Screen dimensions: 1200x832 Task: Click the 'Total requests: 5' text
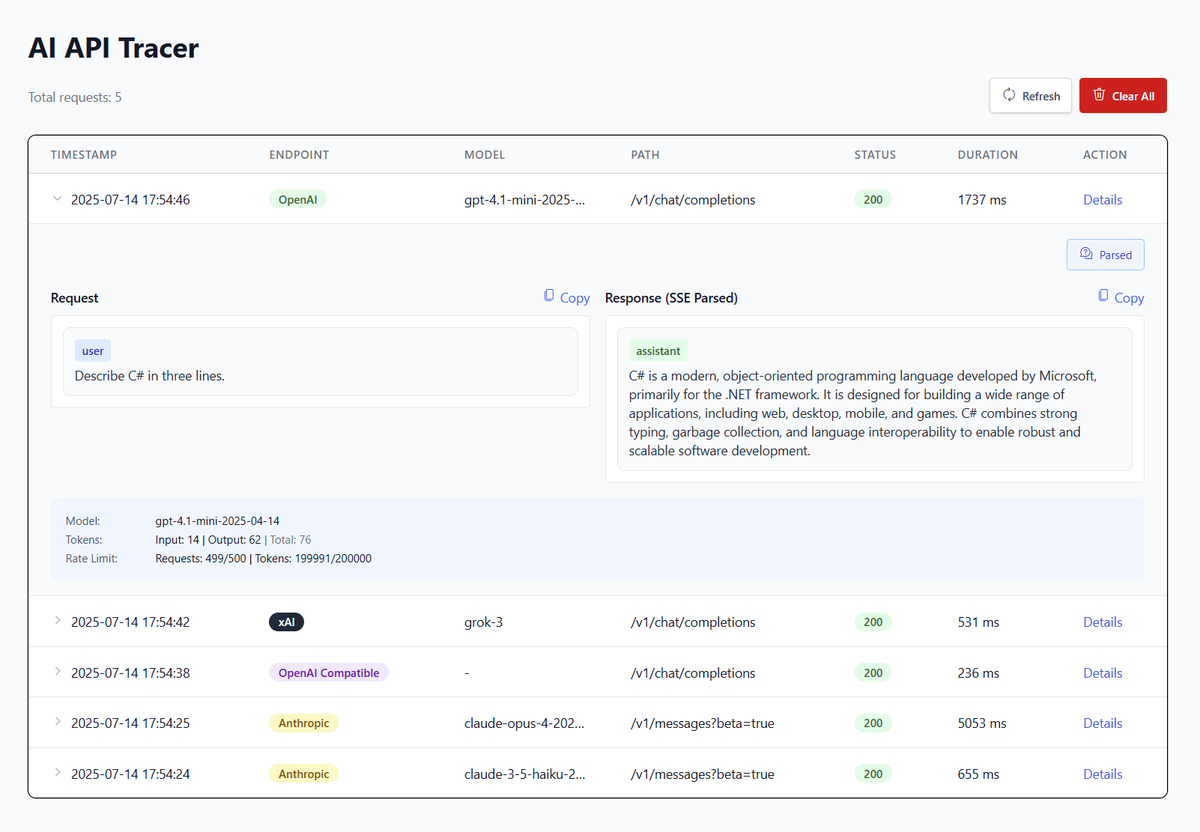(75, 97)
